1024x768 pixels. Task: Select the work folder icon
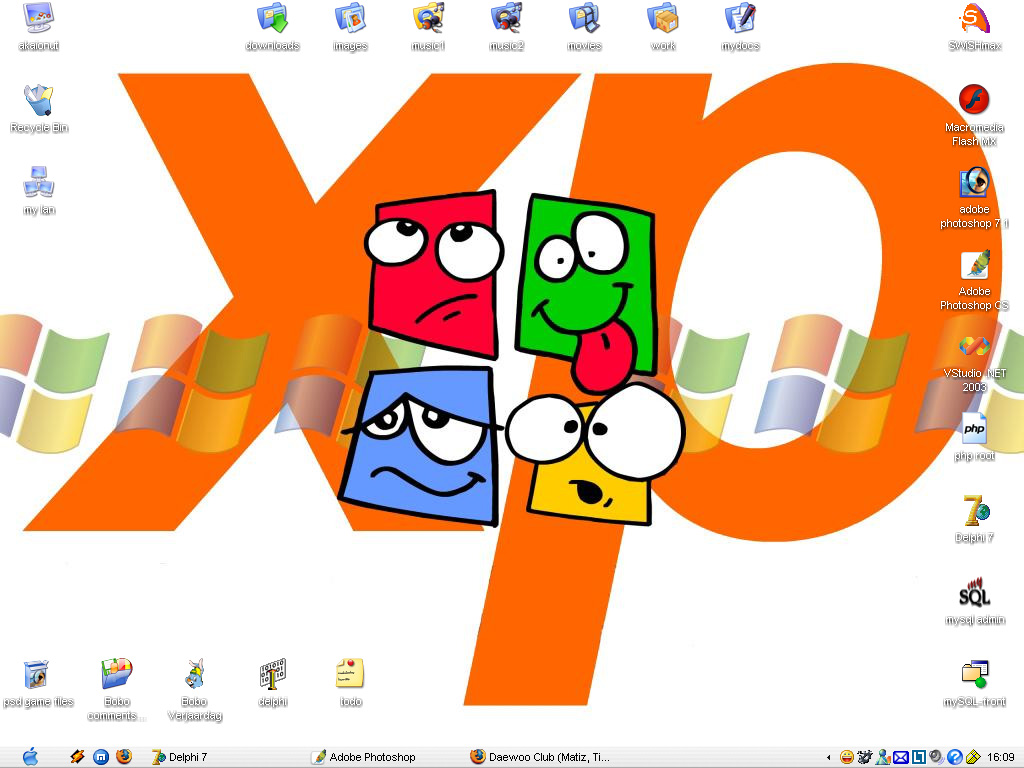point(662,18)
